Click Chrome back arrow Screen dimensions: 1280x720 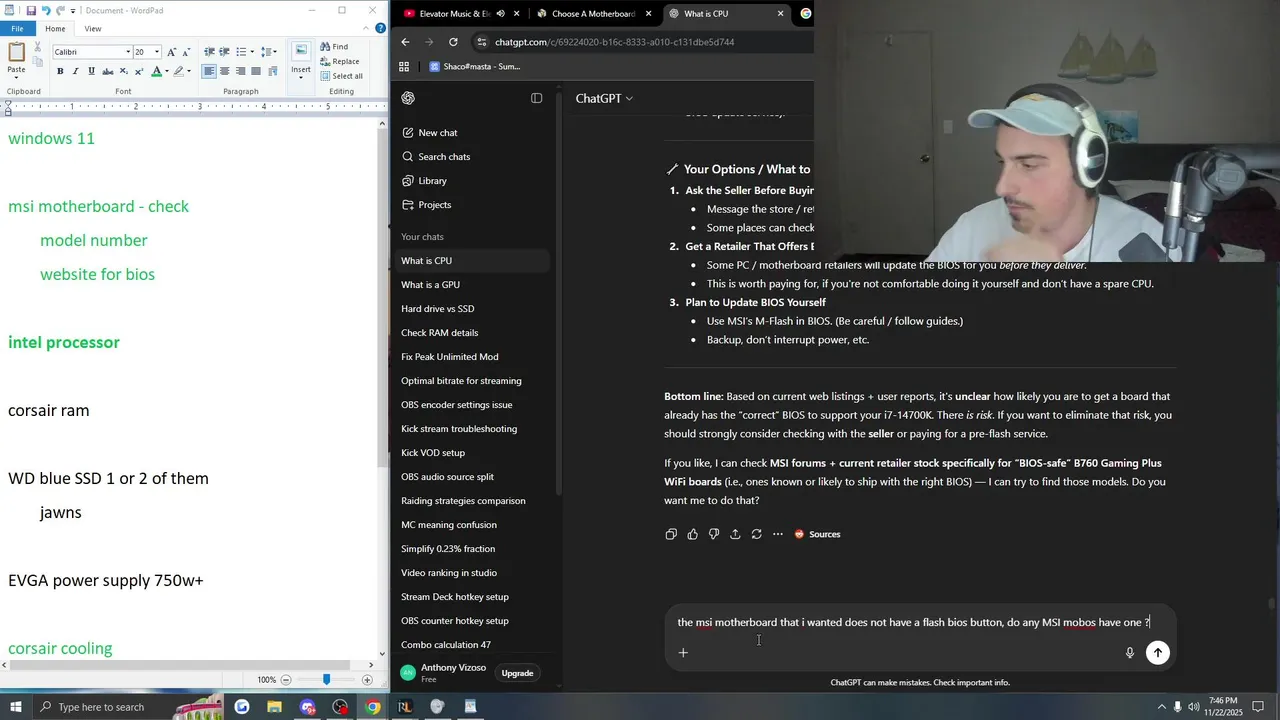pos(405,42)
